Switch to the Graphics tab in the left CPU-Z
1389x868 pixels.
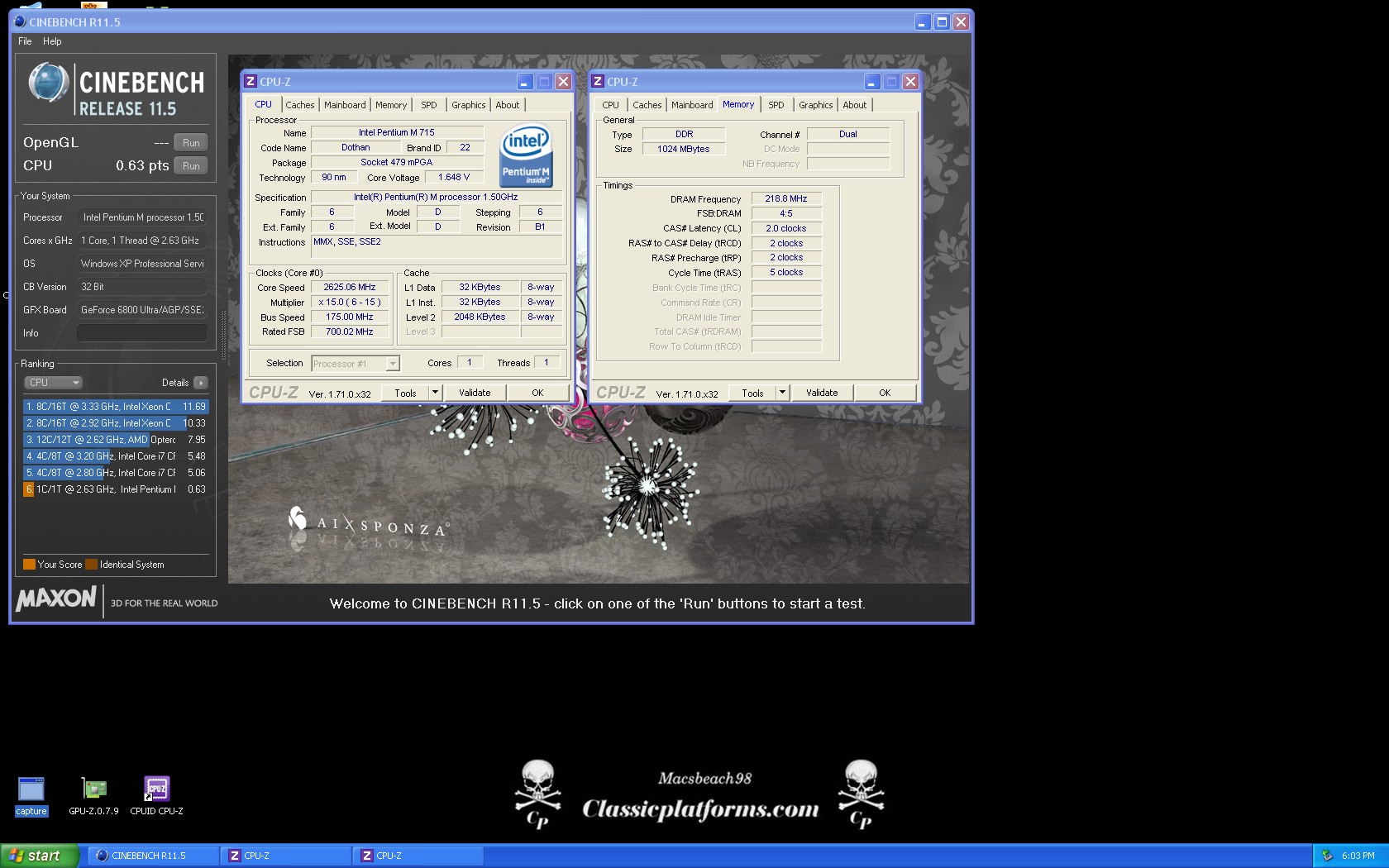click(x=469, y=105)
